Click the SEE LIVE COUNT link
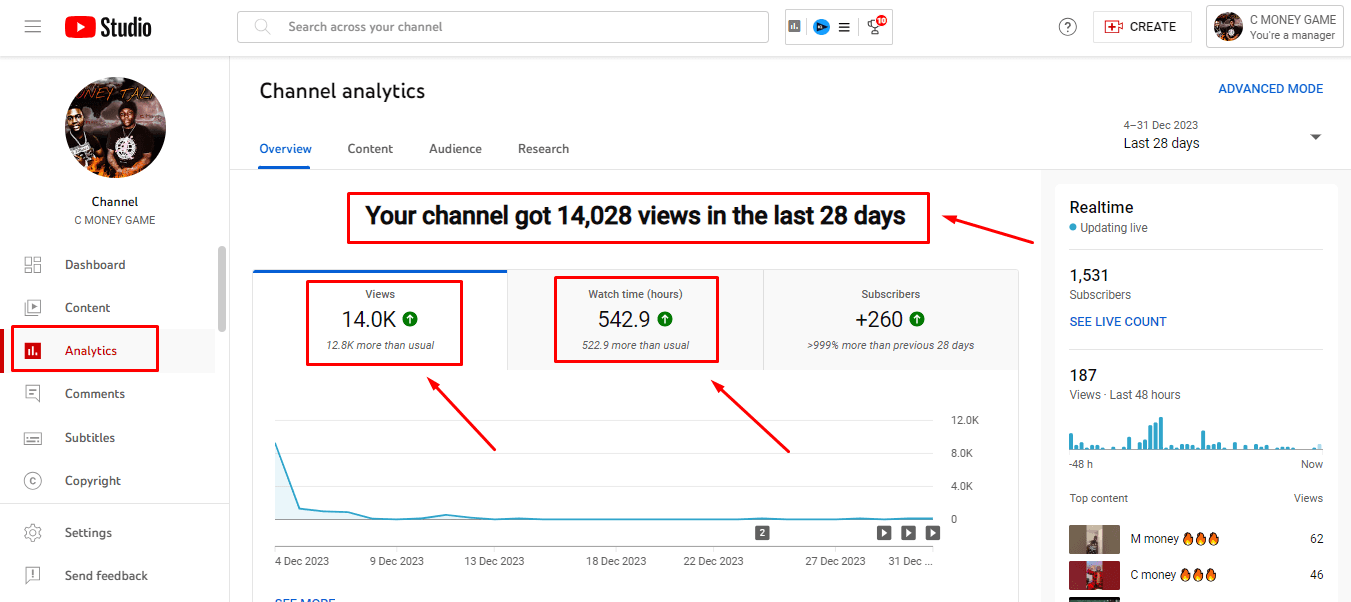 1118,322
